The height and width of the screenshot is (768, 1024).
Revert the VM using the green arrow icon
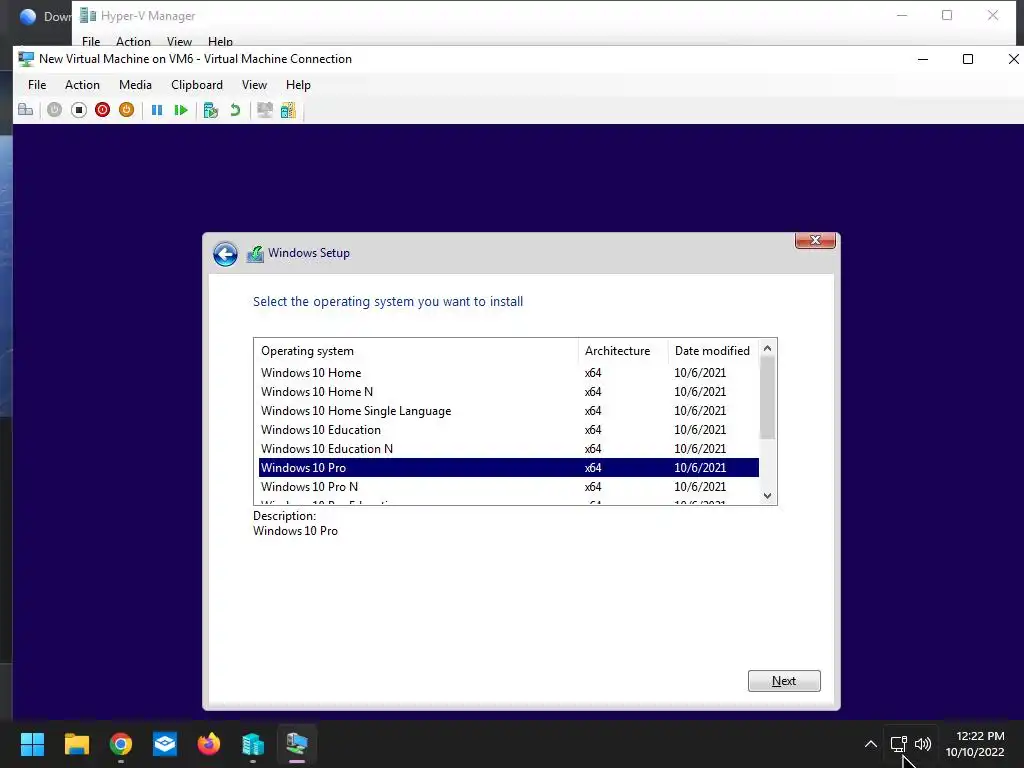click(235, 110)
